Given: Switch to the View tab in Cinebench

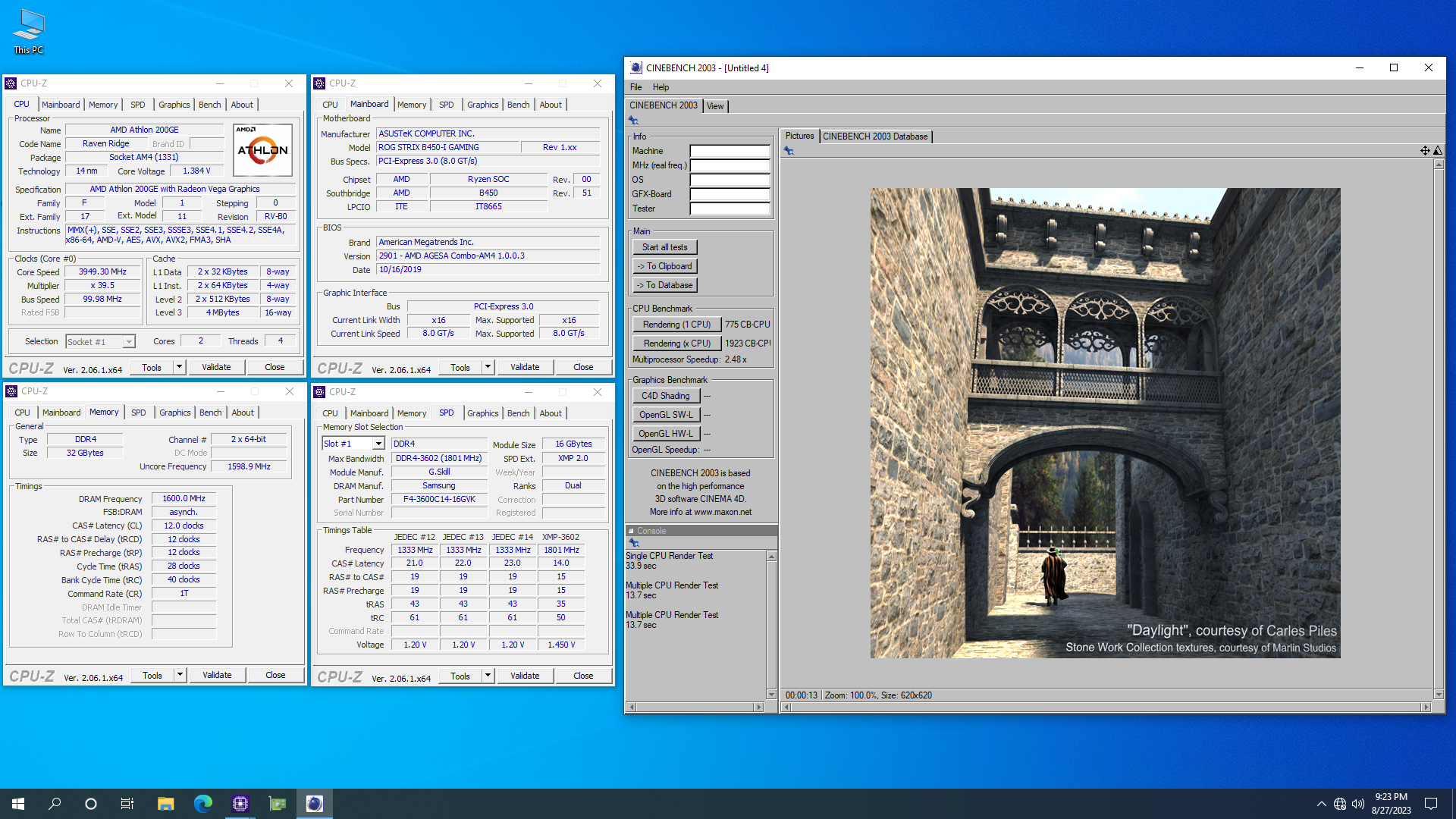Looking at the screenshot, I should [x=715, y=106].
